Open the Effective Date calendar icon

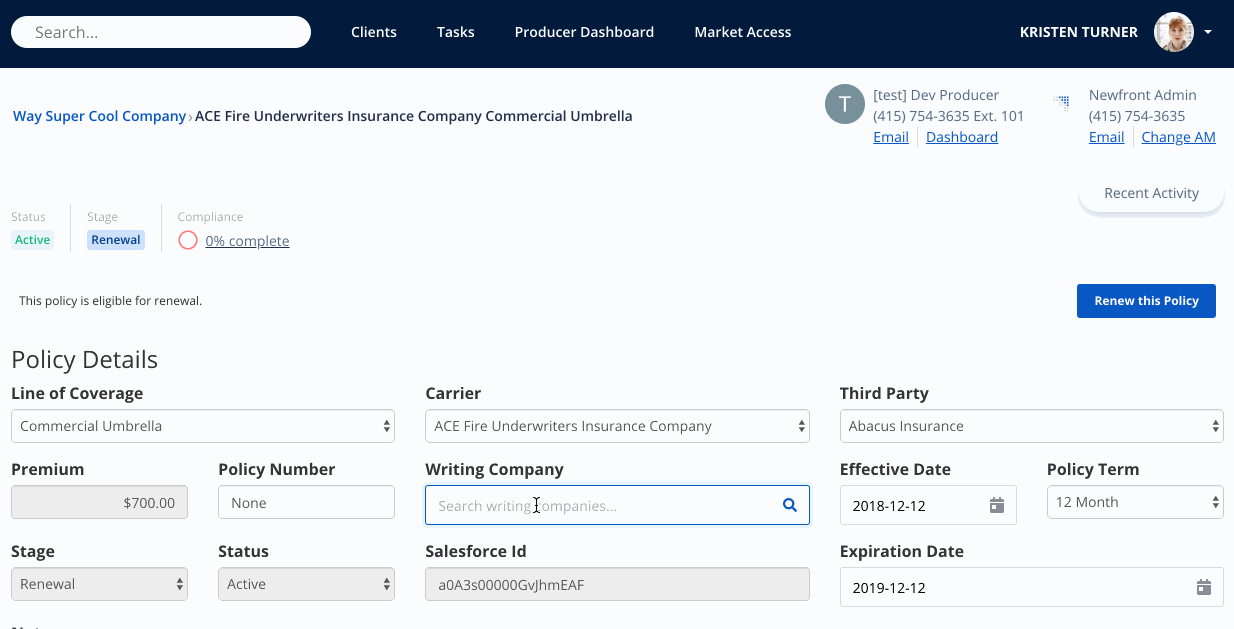[996, 506]
